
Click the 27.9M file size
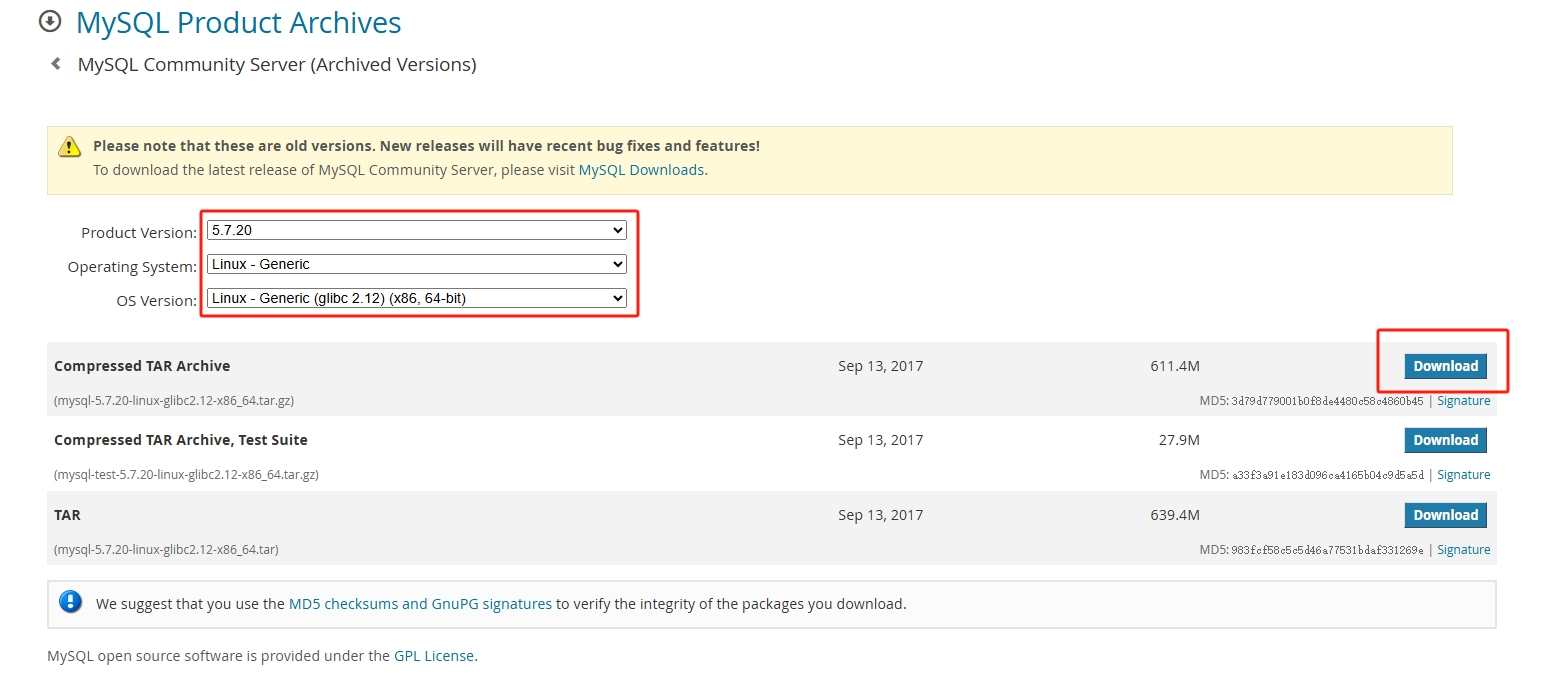[1179, 440]
